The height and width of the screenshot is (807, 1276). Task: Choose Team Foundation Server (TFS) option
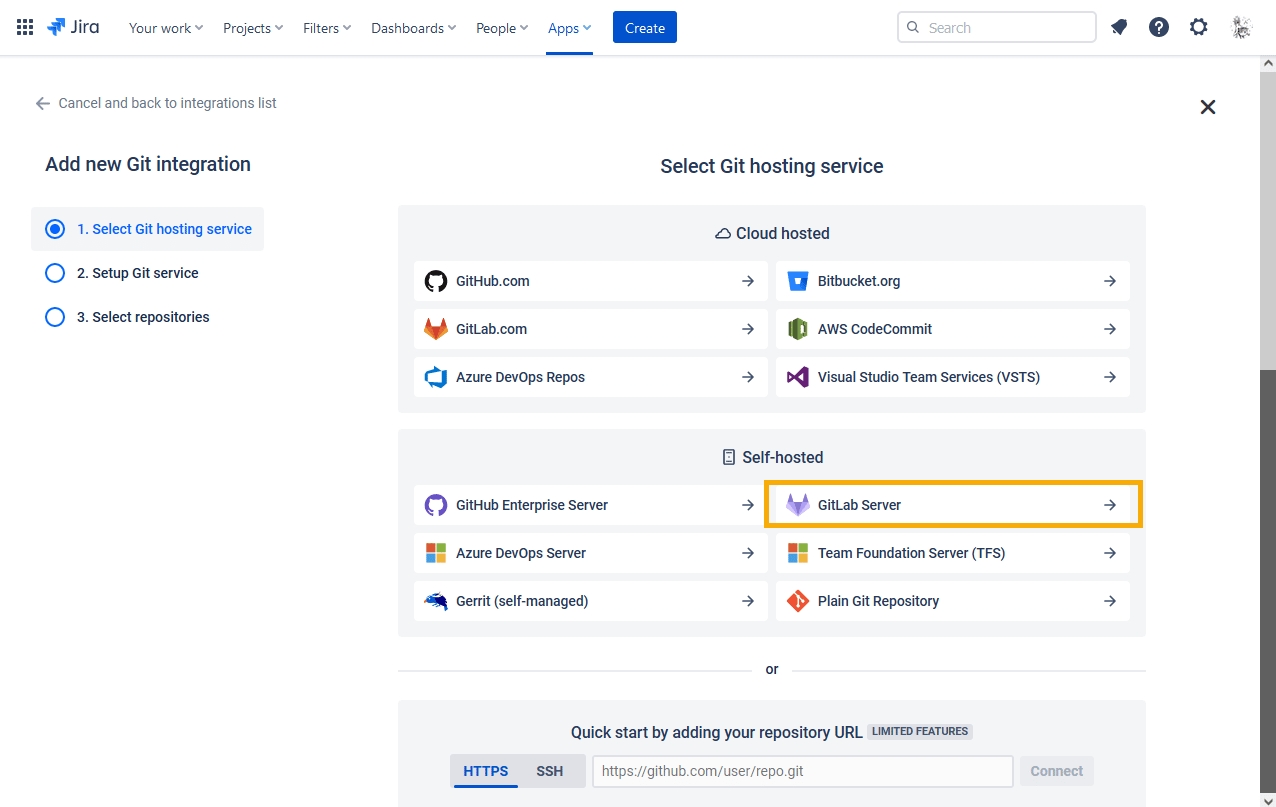click(953, 553)
